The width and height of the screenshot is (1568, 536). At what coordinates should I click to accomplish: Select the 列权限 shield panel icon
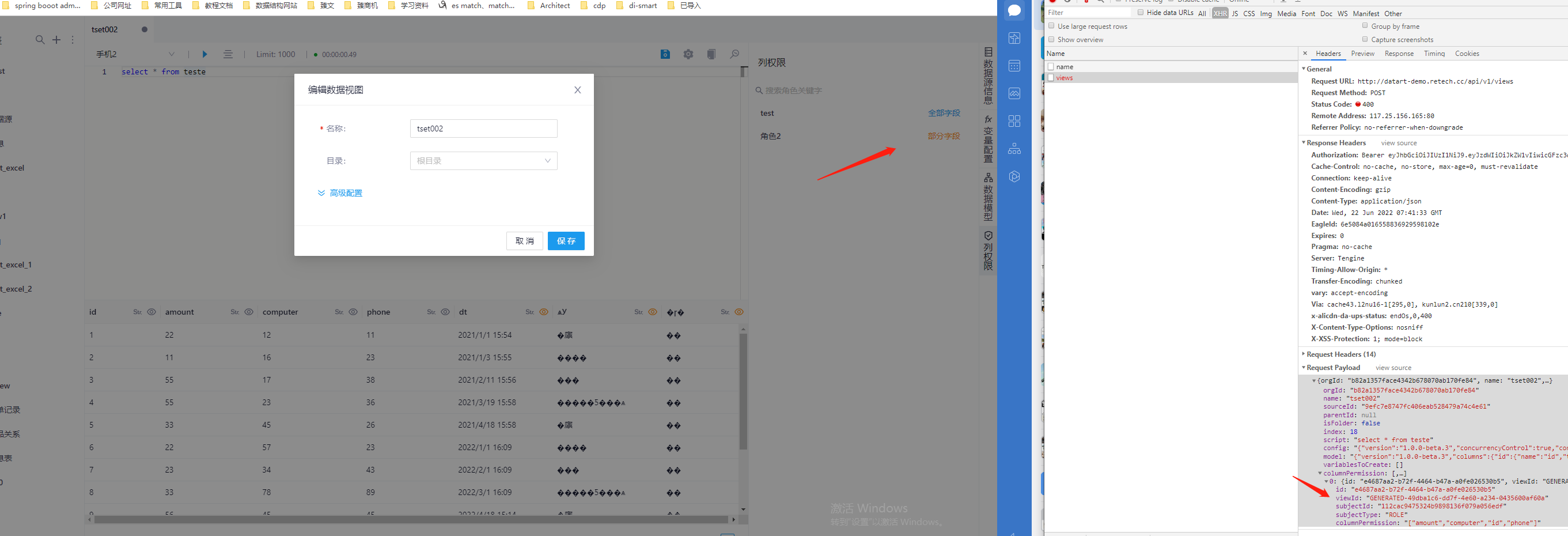tap(988, 250)
